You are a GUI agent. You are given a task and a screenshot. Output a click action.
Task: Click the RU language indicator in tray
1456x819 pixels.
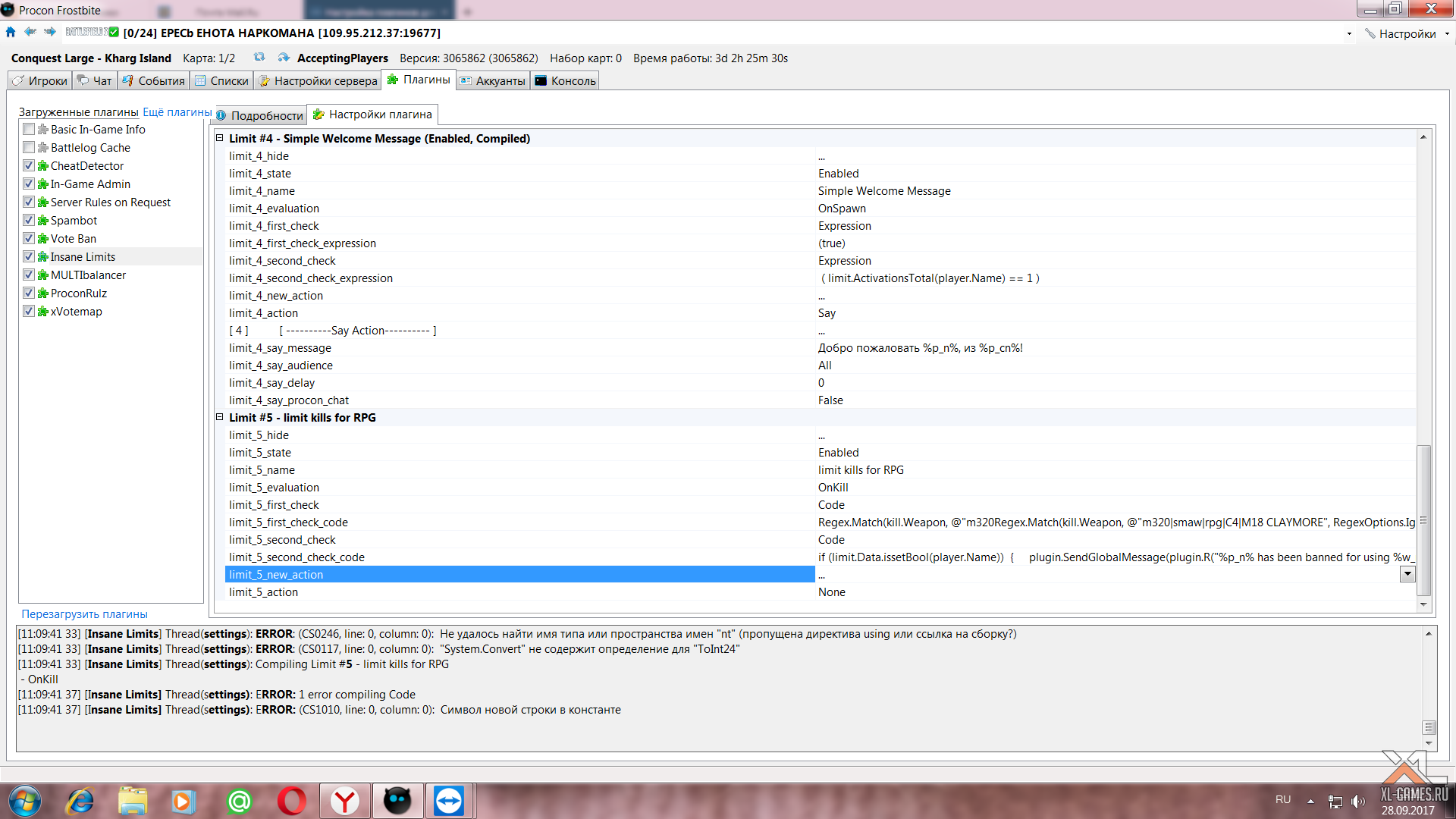click(x=1283, y=799)
